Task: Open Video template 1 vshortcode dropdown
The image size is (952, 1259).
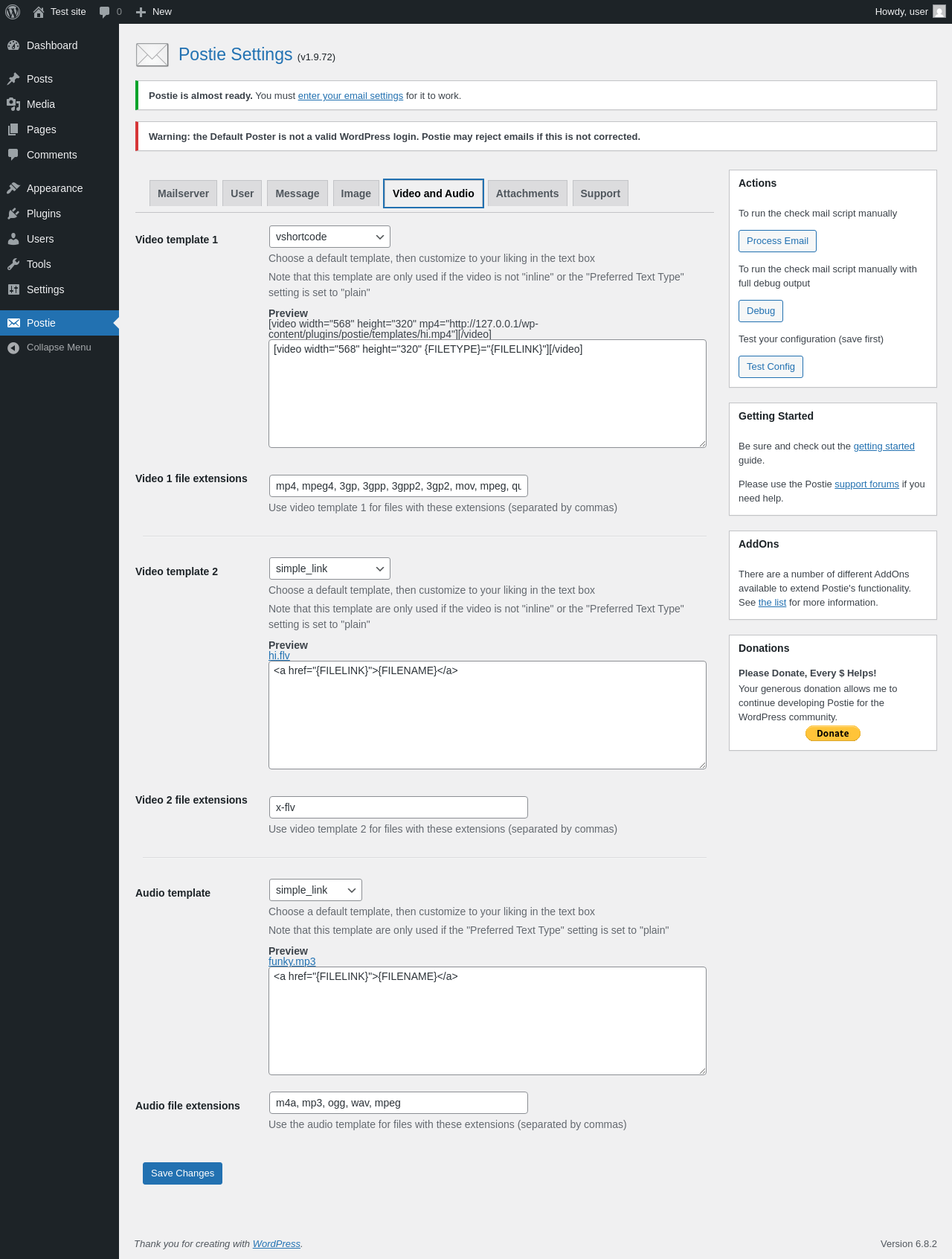Action: pyautogui.click(x=329, y=237)
